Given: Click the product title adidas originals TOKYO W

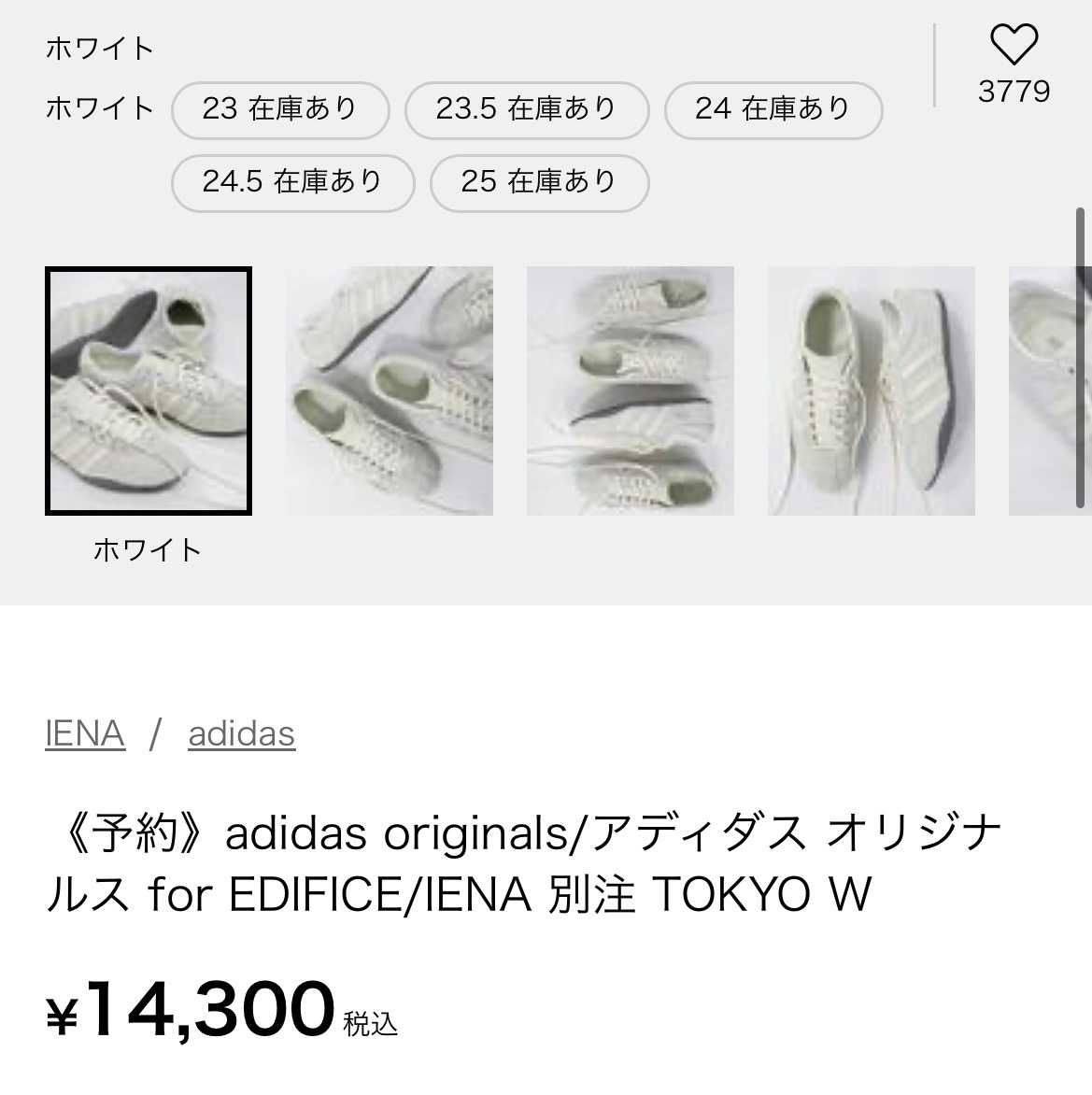Looking at the screenshot, I should click(523, 863).
